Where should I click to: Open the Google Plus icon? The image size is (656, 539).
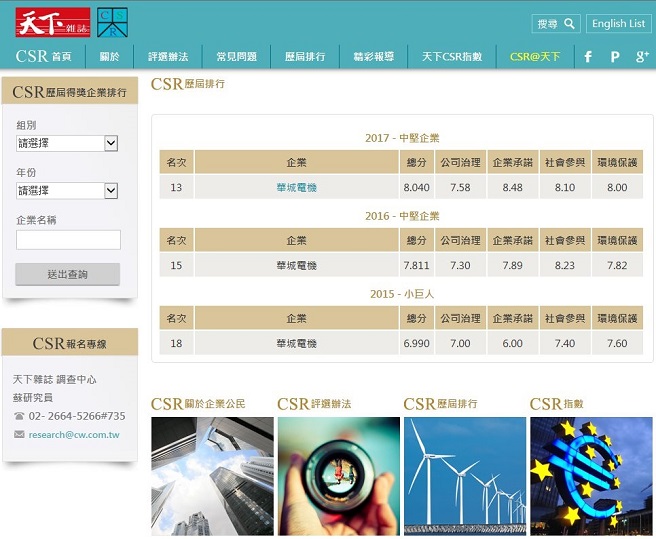642,56
